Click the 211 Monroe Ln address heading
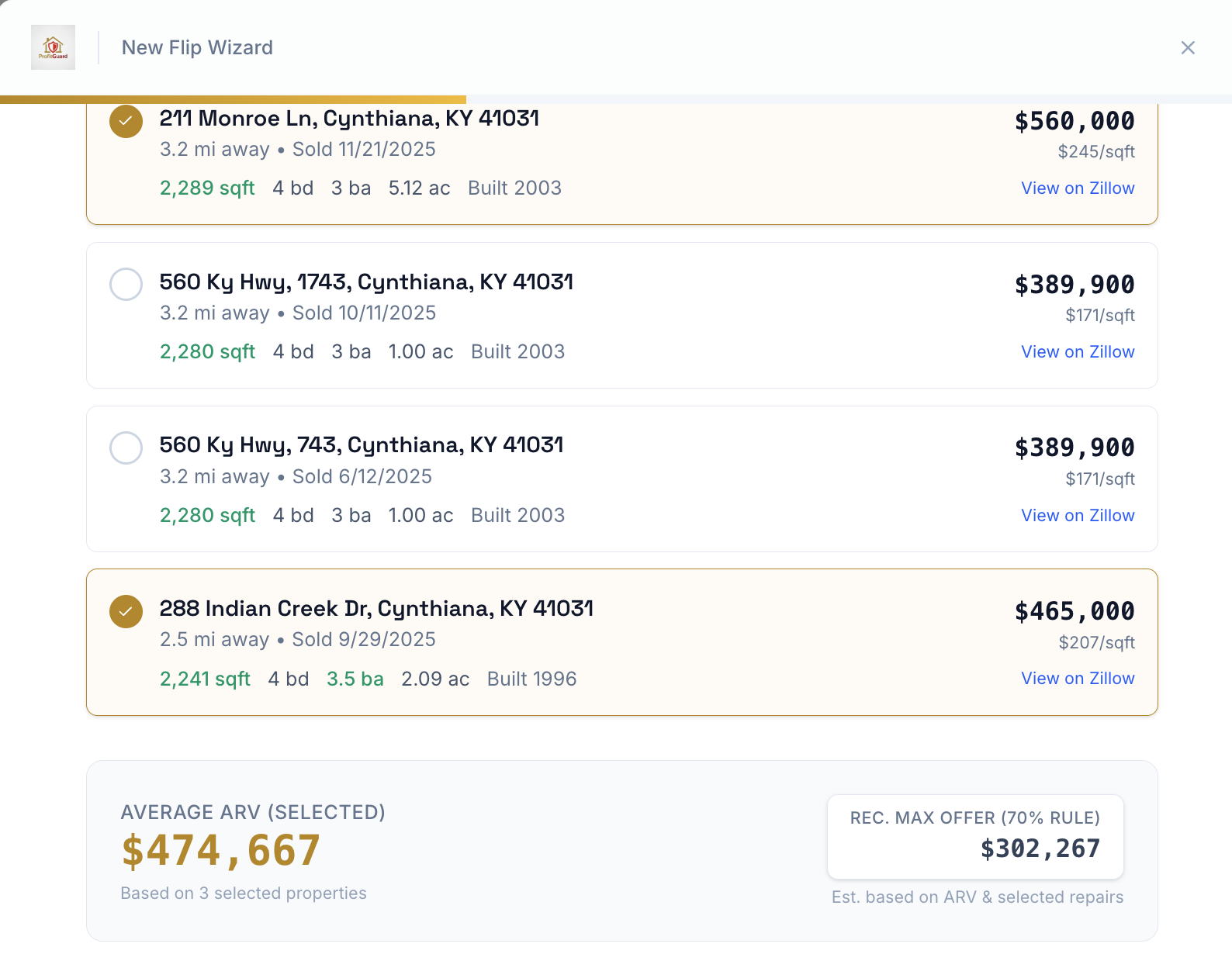The width and height of the screenshot is (1232, 954). [x=349, y=119]
